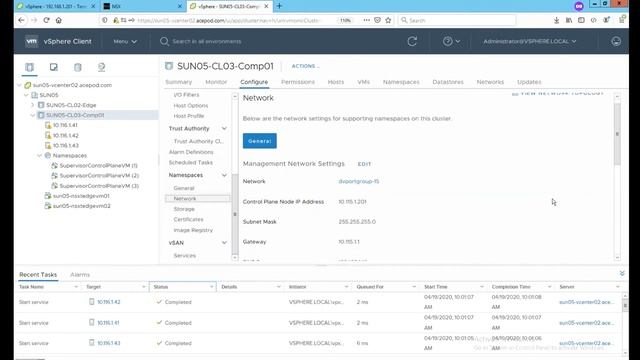Collapse vSAN section in Configure menu
Viewport: 640px width, 360px height.
click(x=224, y=243)
